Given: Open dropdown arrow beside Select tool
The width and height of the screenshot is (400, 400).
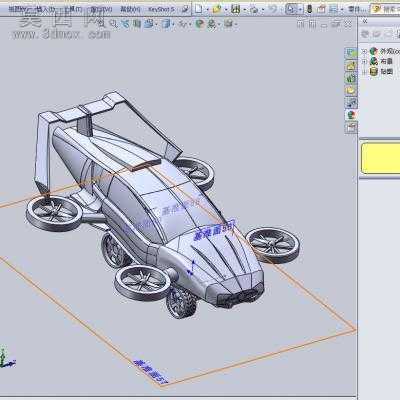Looking at the screenshot, I should (x=300, y=10).
